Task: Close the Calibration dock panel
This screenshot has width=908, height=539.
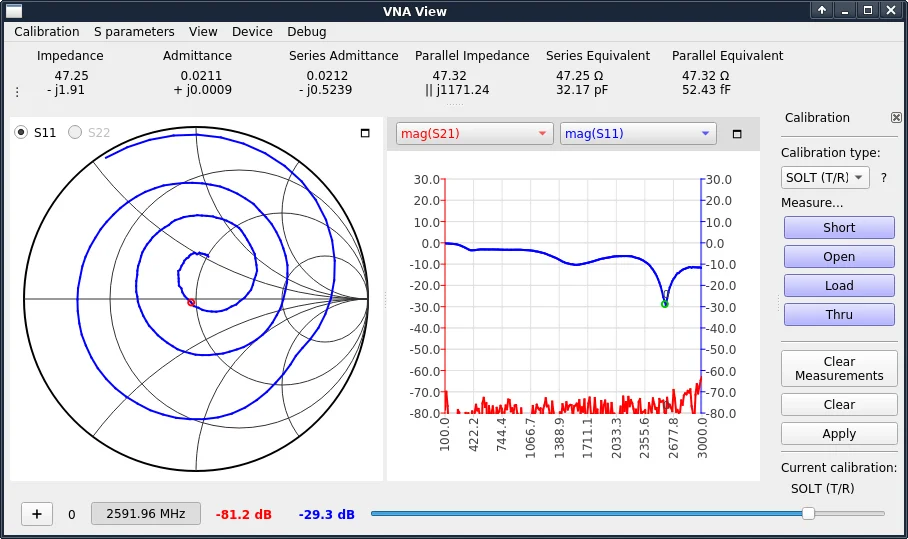Action: (896, 117)
